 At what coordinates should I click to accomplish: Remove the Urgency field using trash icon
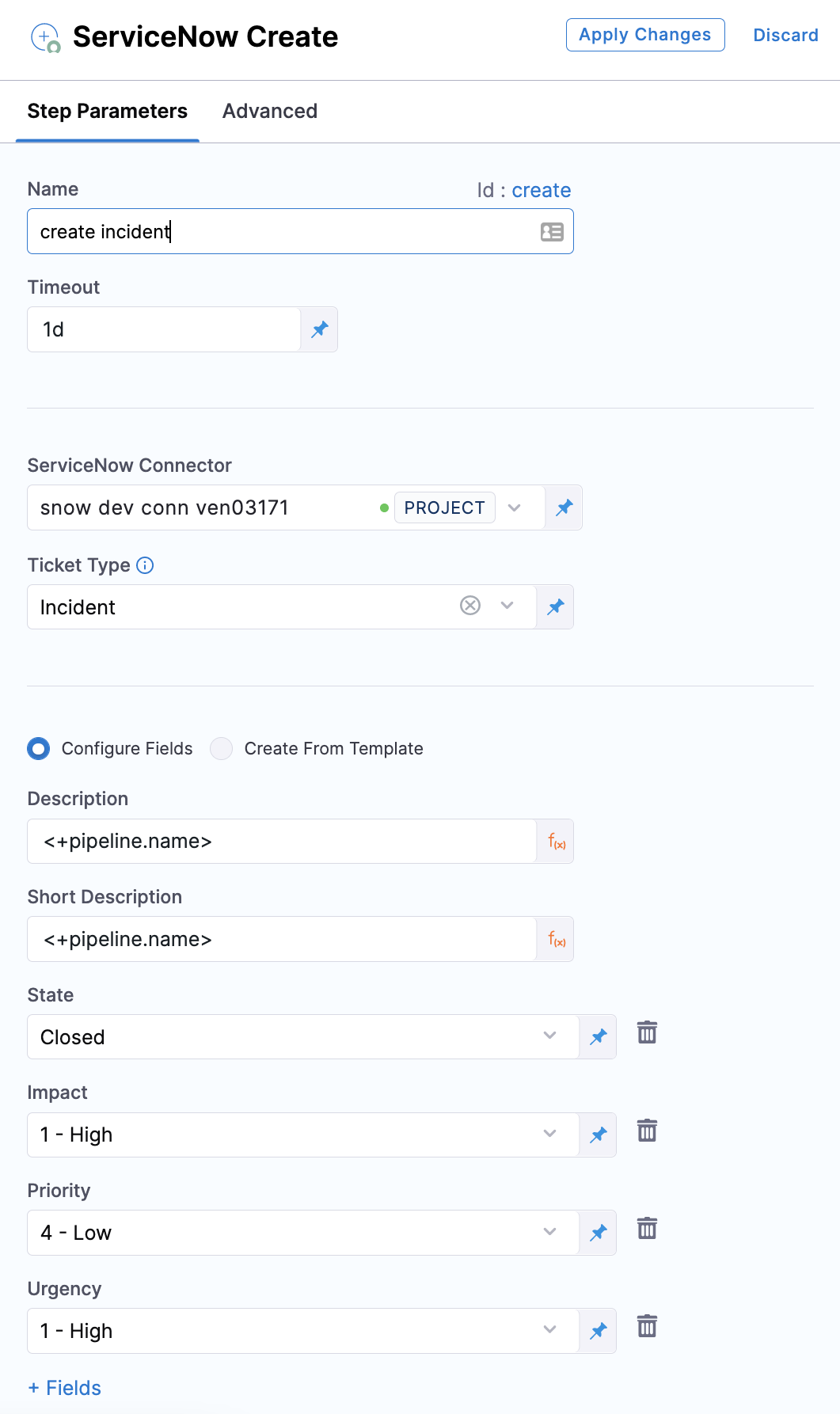pyautogui.click(x=647, y=1326)
